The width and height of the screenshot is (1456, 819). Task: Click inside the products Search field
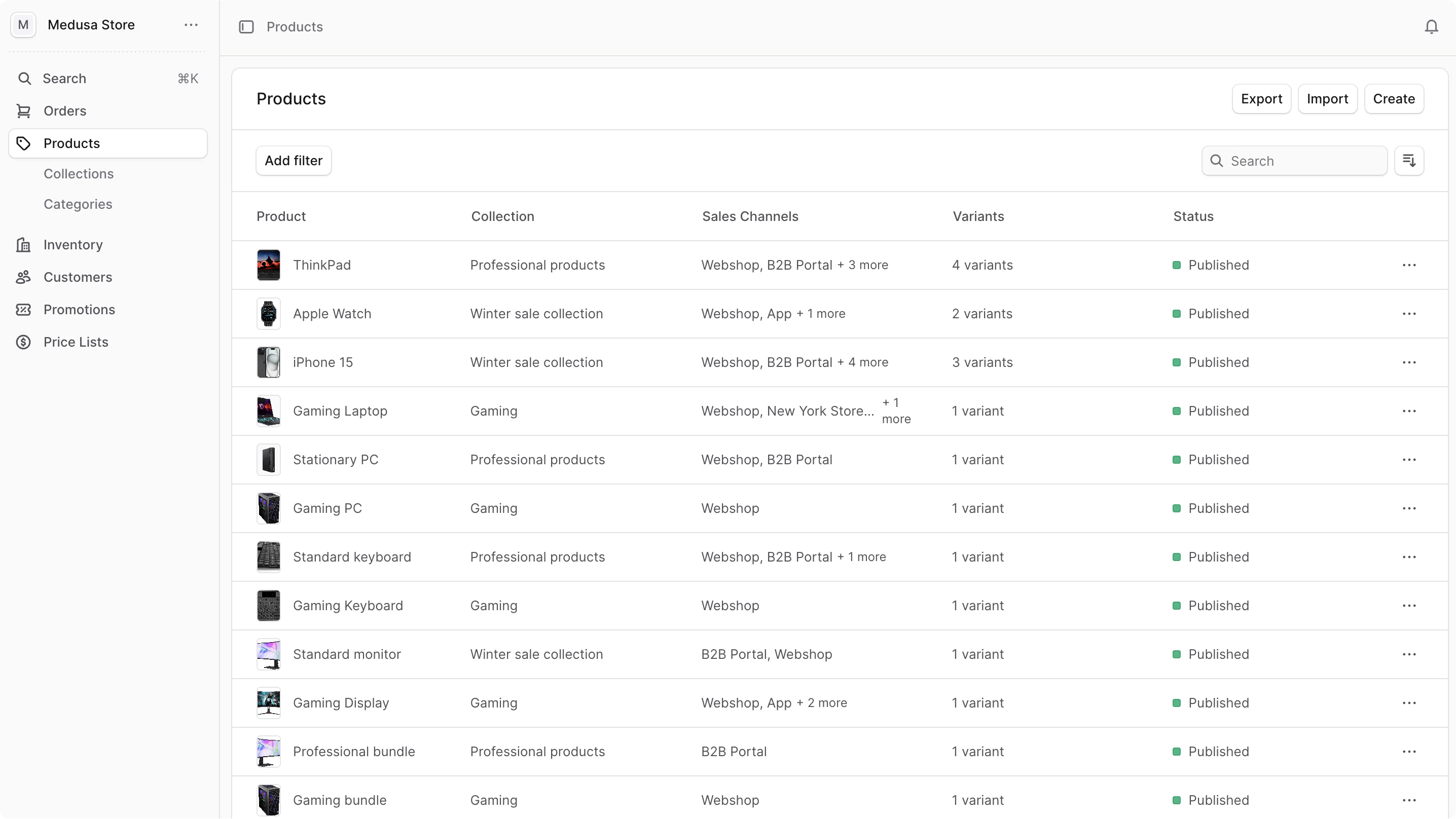(1294, 161)
